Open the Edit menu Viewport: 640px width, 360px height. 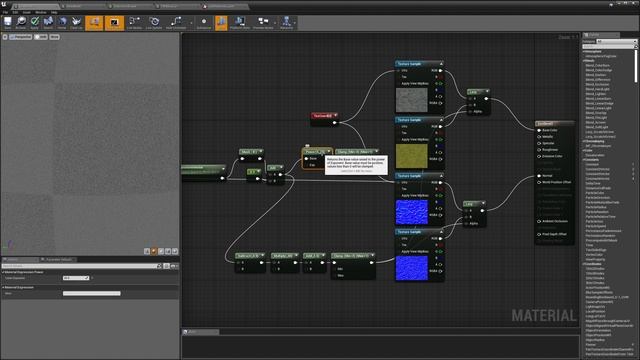[x=15, y=12]
